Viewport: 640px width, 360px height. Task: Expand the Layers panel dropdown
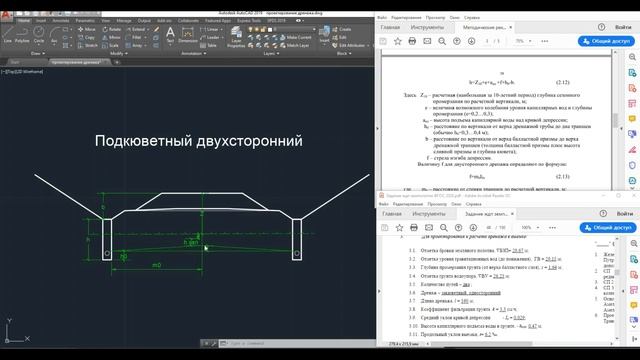click(271, 53)
